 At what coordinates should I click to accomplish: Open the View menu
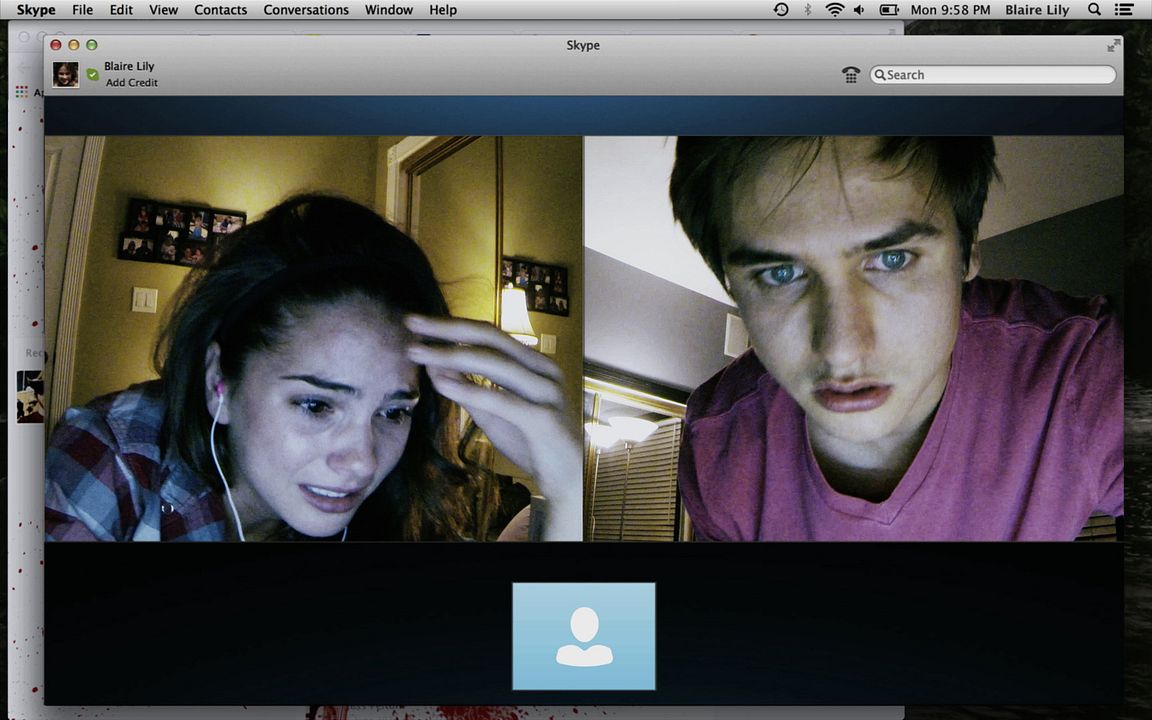[x=163, y=10]
